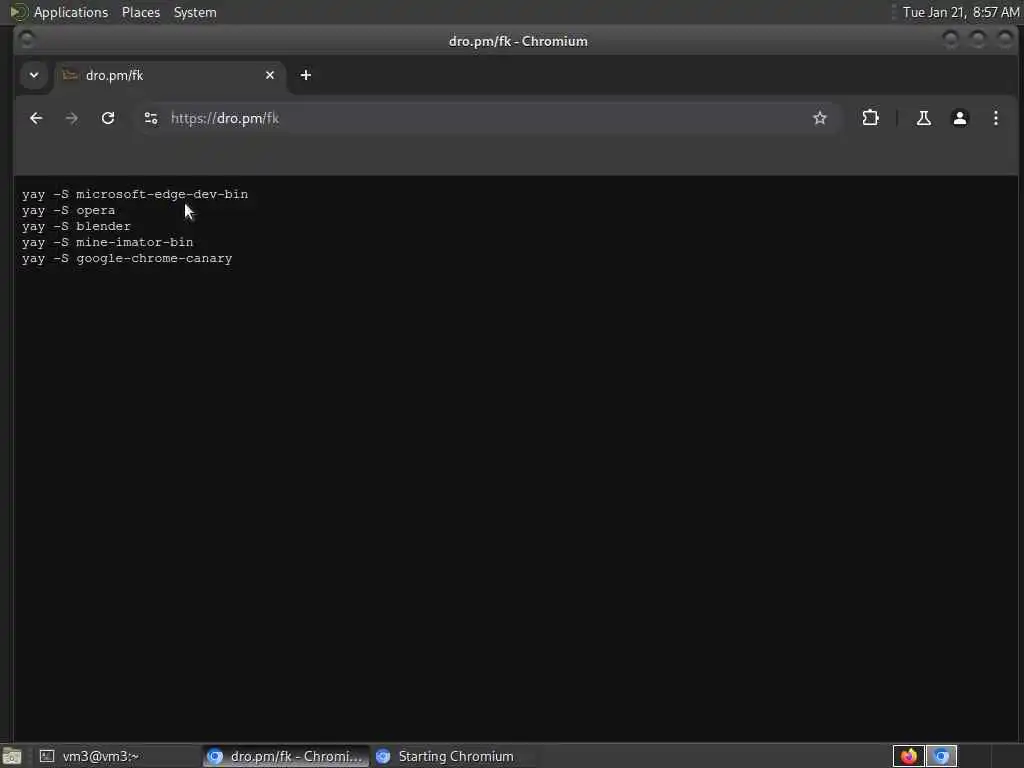The image size is (1024, 768).
Task: Click the text 'yay -S blender'
Action: pos(76,226)
